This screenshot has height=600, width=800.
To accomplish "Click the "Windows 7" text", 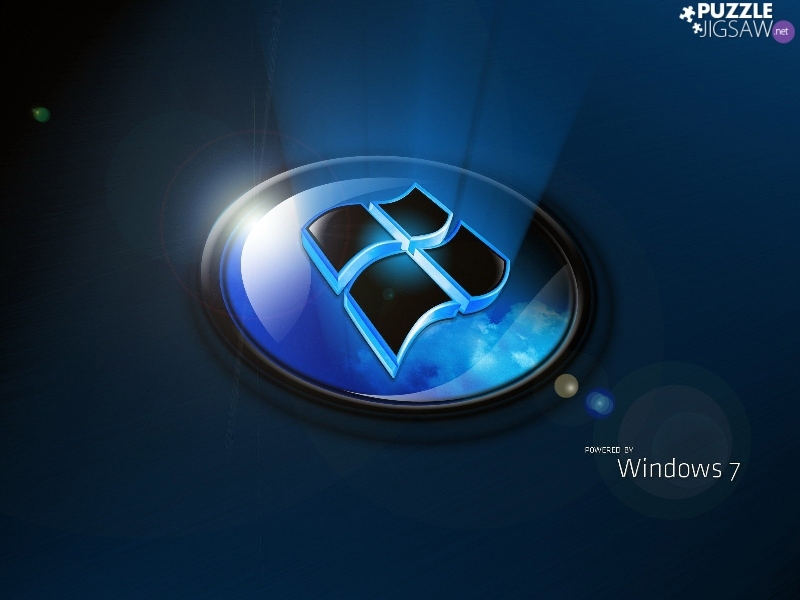I will (679, 469).
